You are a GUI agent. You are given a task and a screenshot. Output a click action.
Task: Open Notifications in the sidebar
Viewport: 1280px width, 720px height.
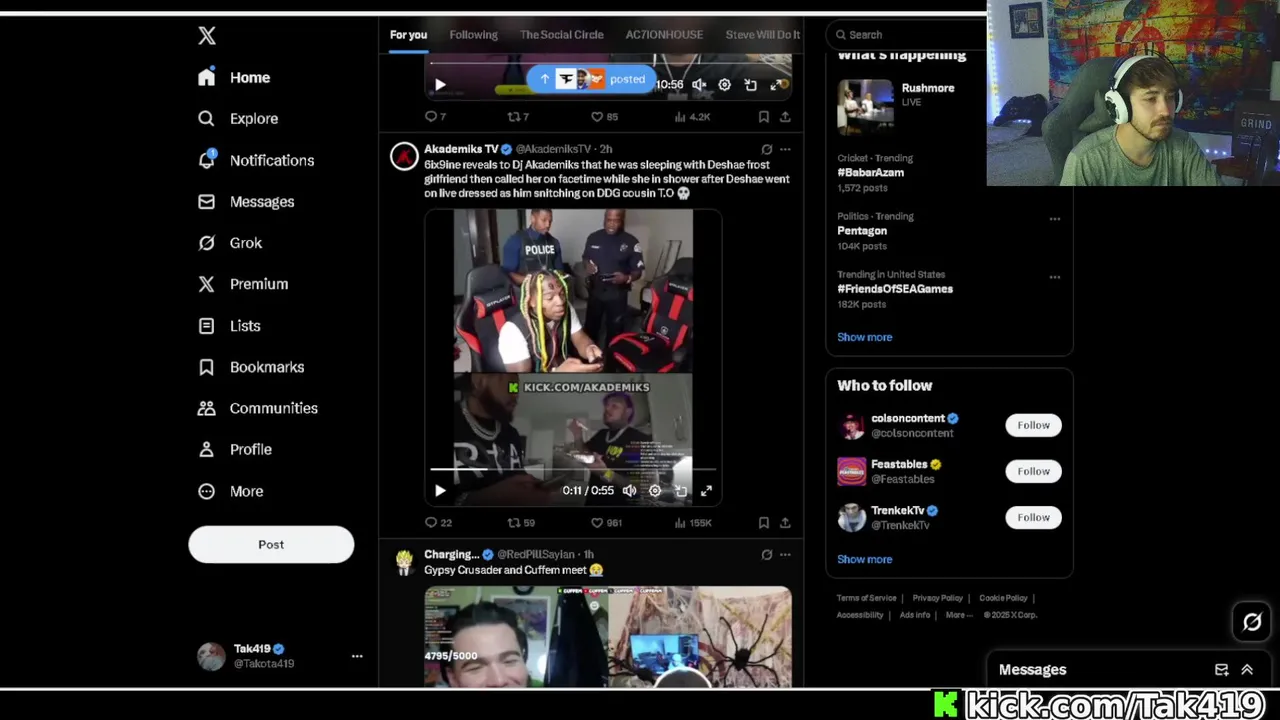257,160
